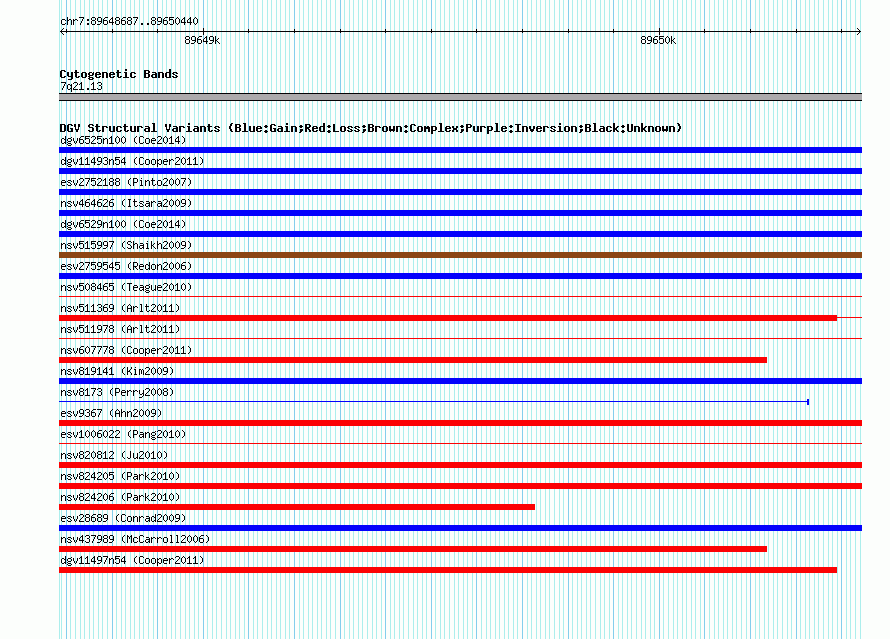Click the dgv11497n54 (Cooper2011) label

[x=132, y=560]
